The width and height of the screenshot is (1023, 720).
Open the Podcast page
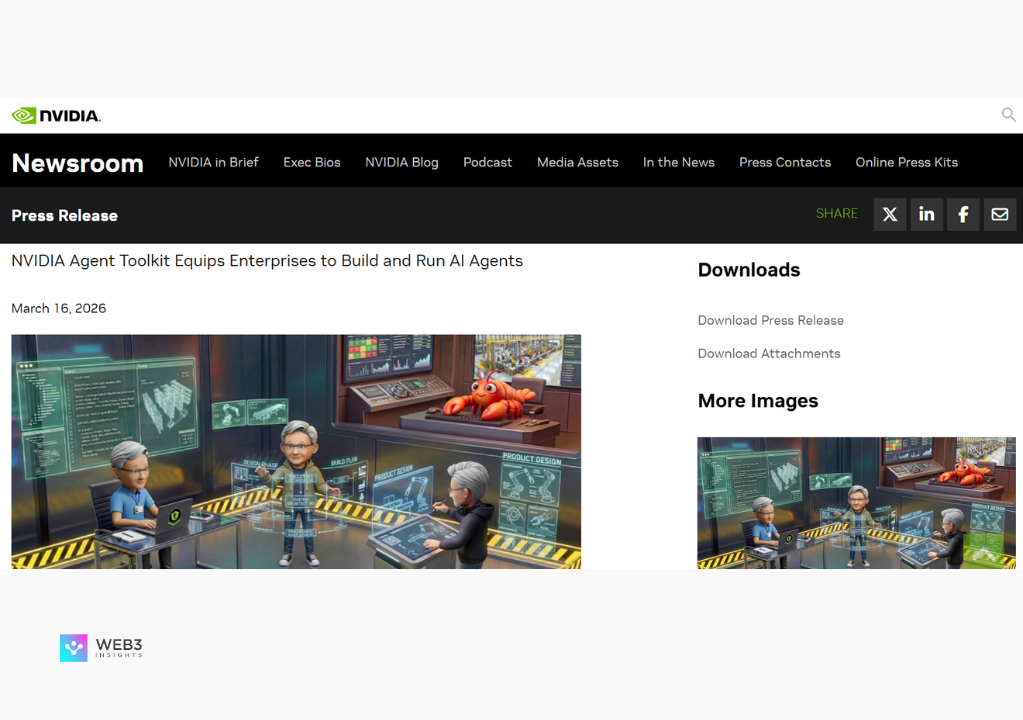487,162
